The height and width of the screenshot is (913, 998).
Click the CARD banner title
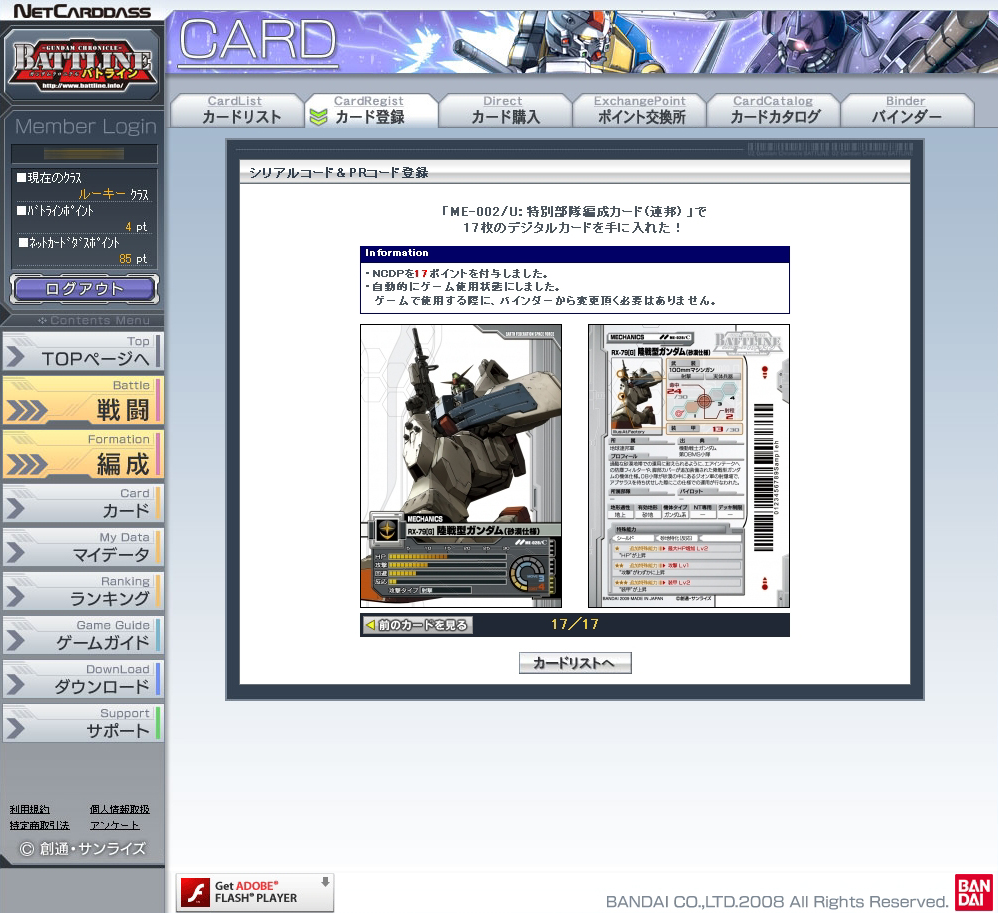click(258, 41)
